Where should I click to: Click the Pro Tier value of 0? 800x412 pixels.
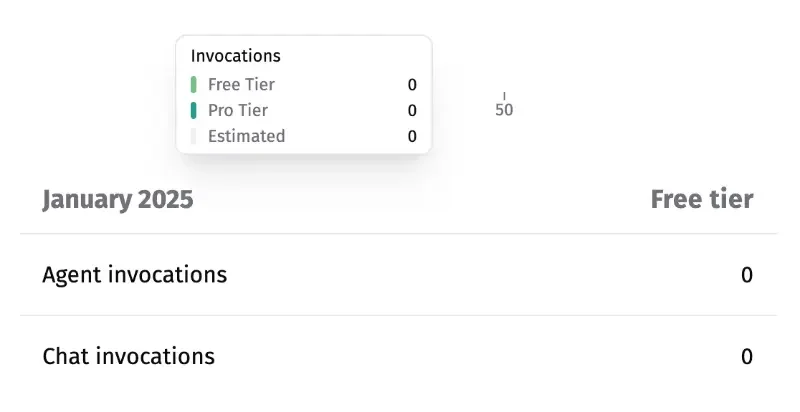pyautogui.click(x=412, y=111)
